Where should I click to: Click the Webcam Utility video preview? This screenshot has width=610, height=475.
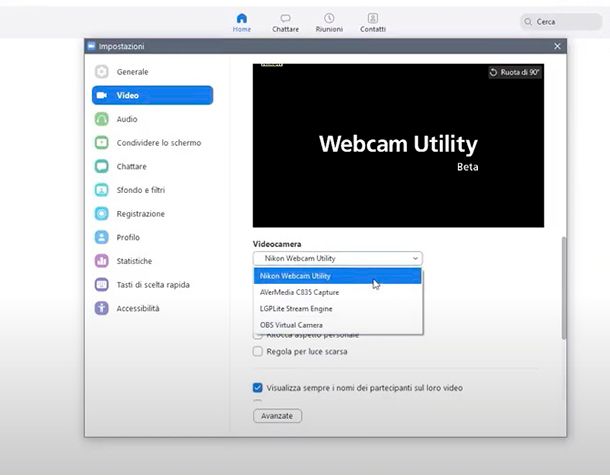coord(398,145)
